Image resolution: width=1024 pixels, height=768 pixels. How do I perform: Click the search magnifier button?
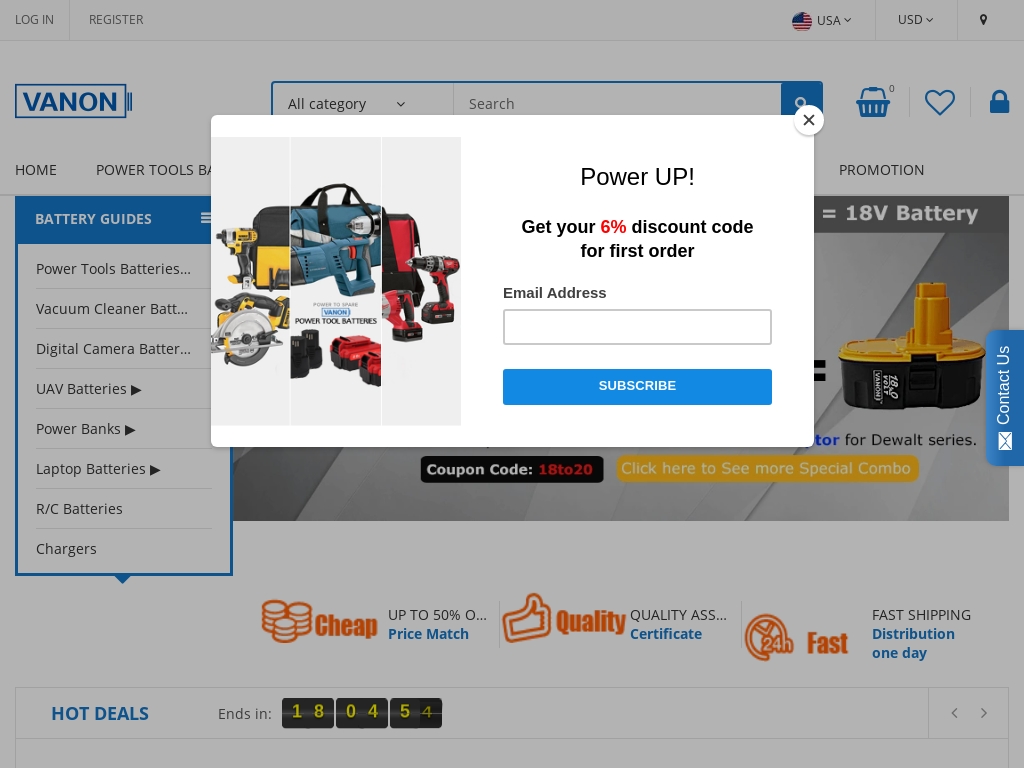point(801,103)
